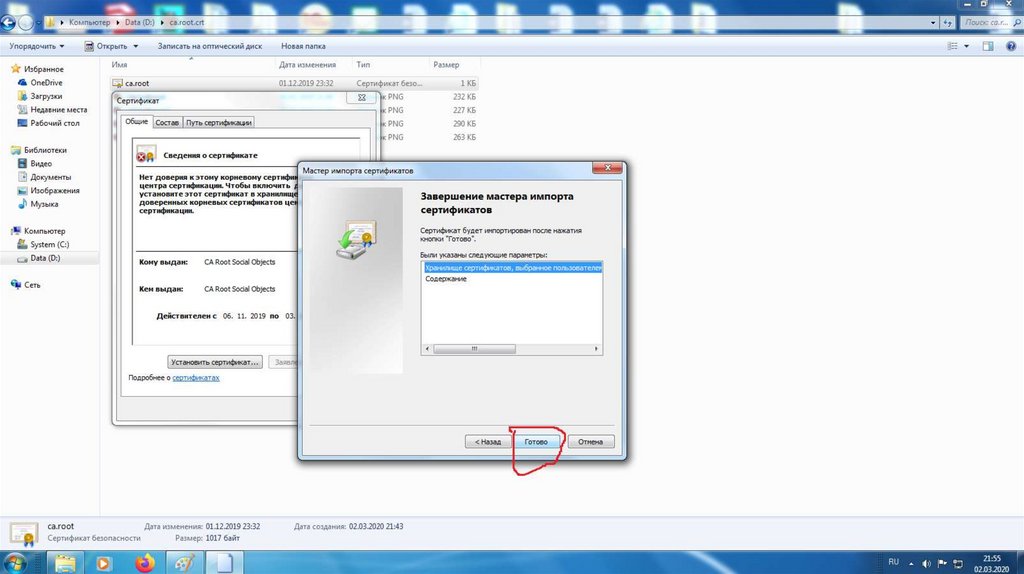Open Рабочий стол in the navigation pane

(x=55, y=123)
